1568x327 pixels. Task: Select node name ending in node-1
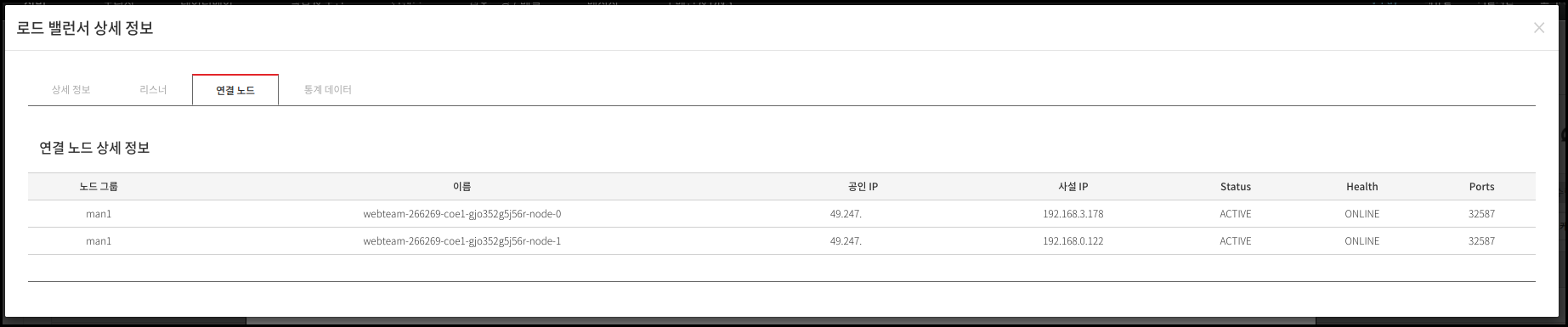[462, 241]
